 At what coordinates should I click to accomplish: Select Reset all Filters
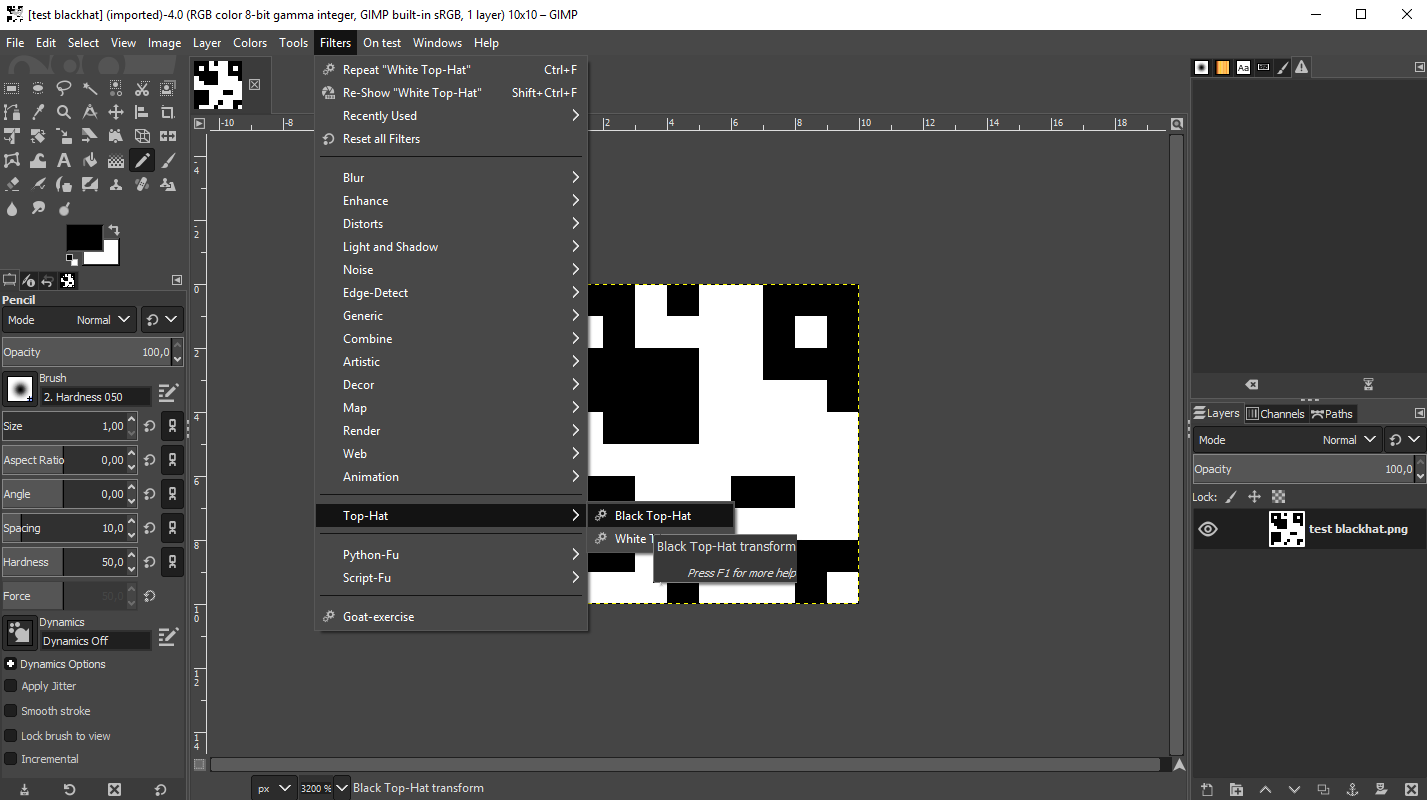(451, 139)
